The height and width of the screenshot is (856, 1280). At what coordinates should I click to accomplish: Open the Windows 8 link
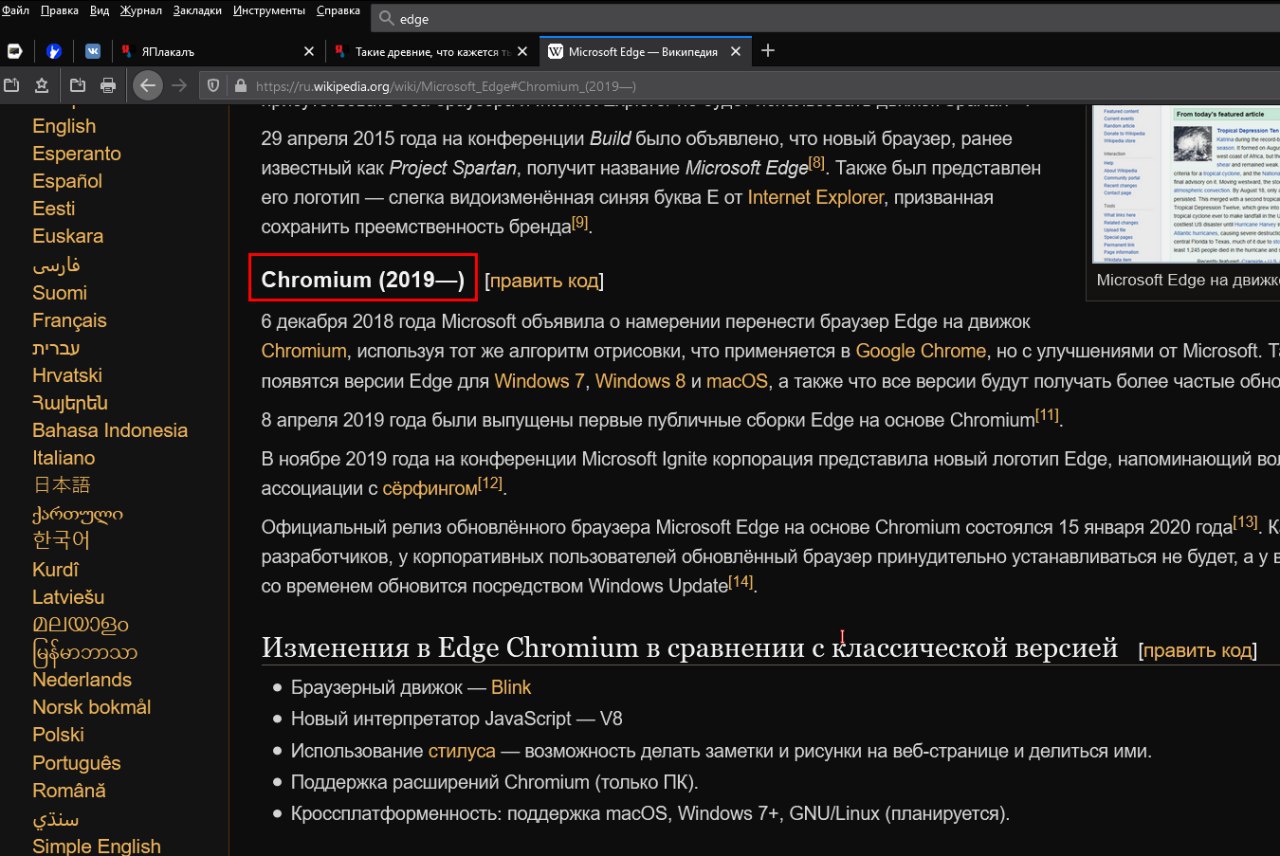640,381
